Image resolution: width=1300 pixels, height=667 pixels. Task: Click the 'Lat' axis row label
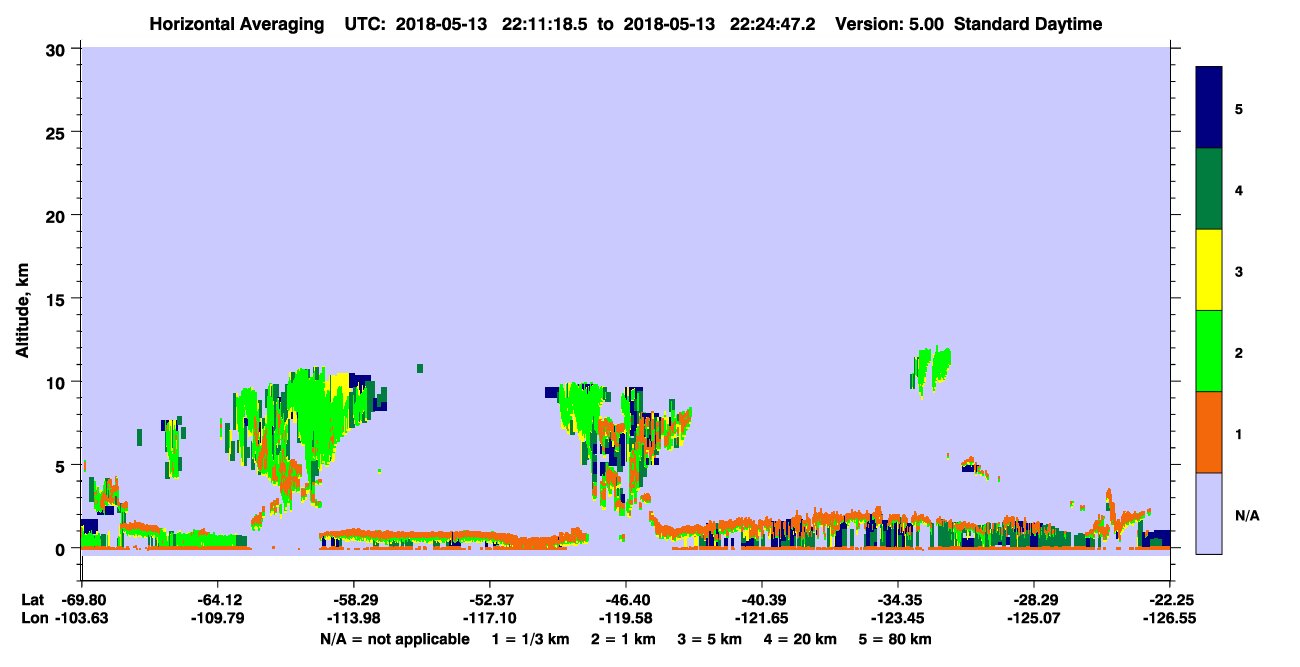point(33,600)
